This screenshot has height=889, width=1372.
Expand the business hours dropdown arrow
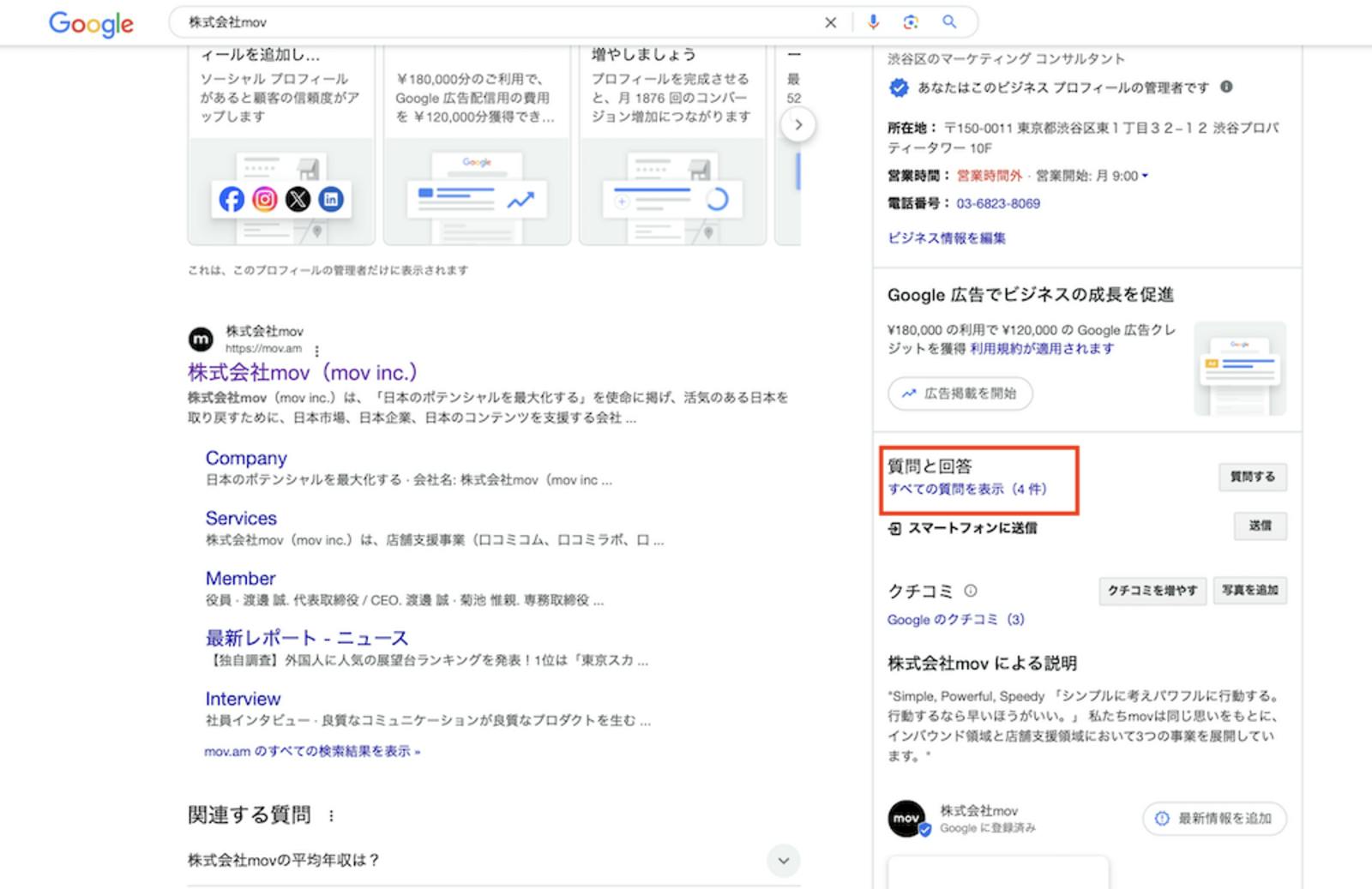(1145, 176)
